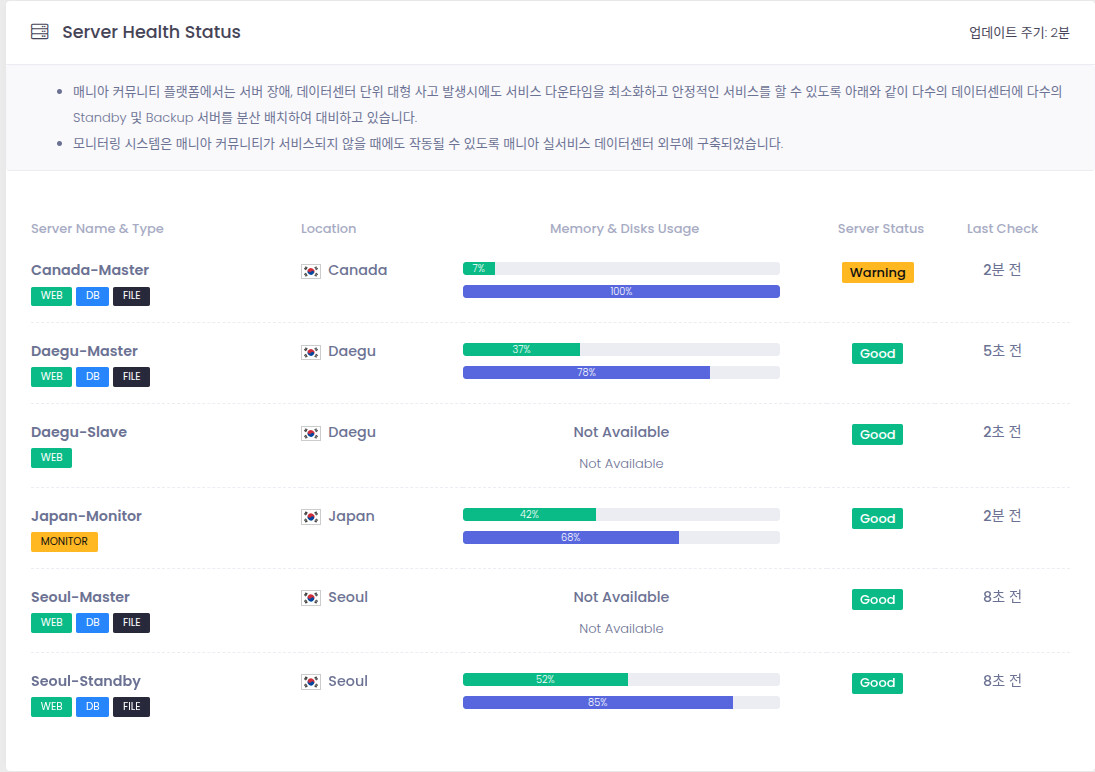Click the Memory & Disks Usage column header
The image size is (1095, 772).
coord(624,228)
